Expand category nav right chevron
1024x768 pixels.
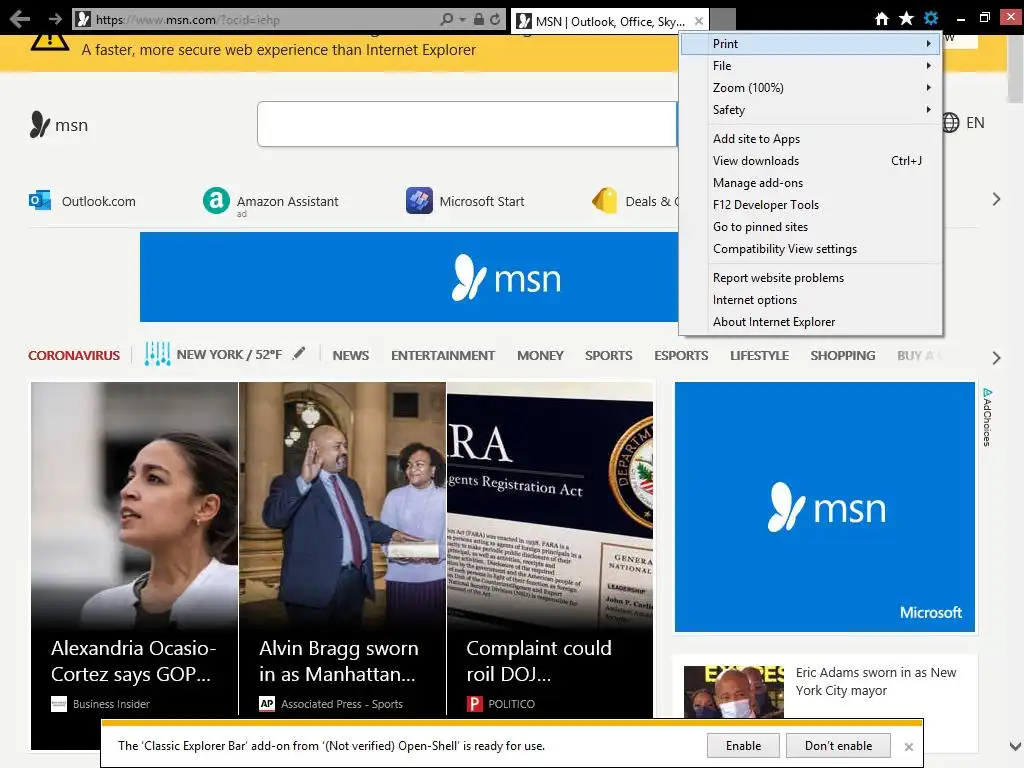pyautogui.click(x=996, y=357)
